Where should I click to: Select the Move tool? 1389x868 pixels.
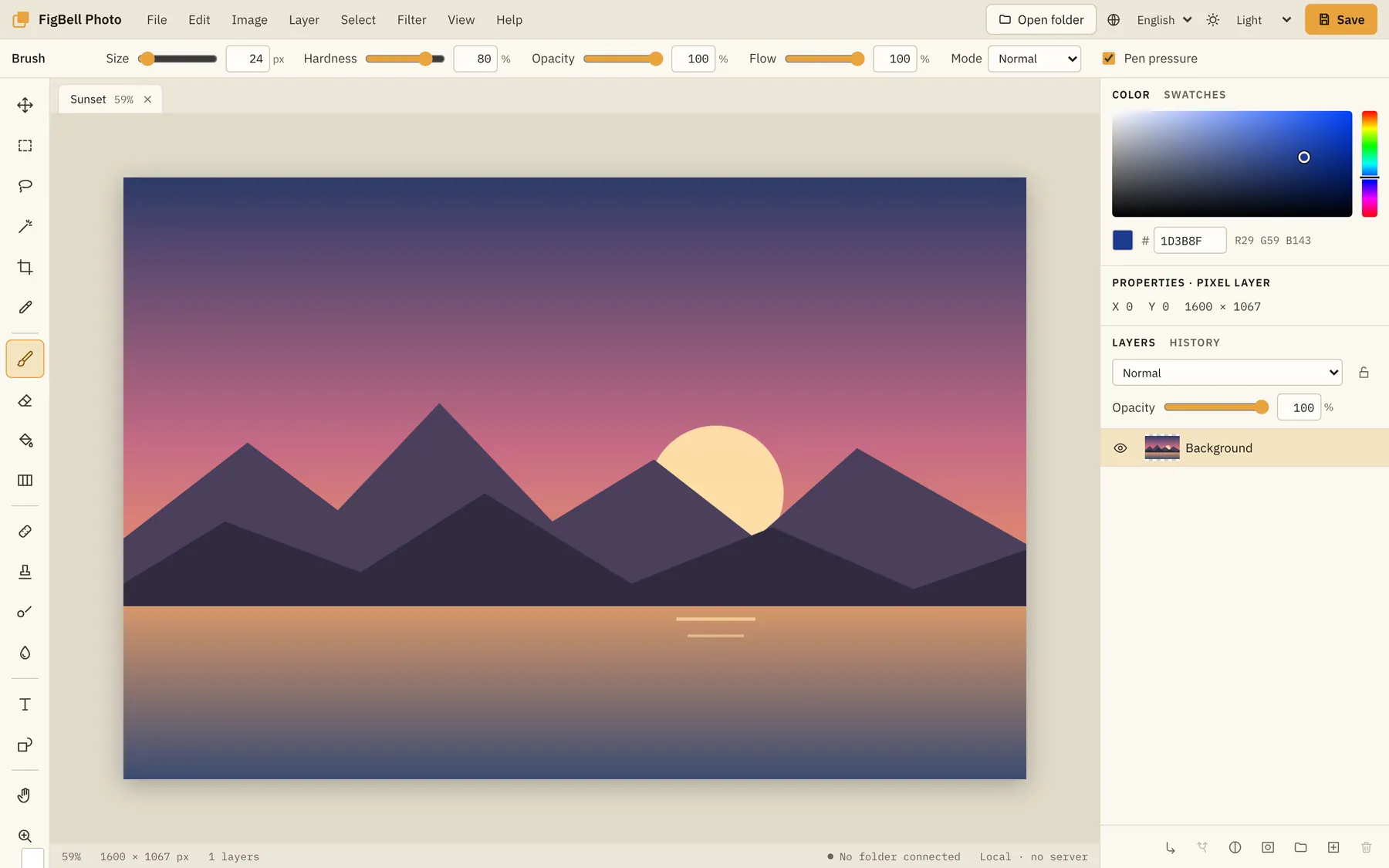point(25,105)
